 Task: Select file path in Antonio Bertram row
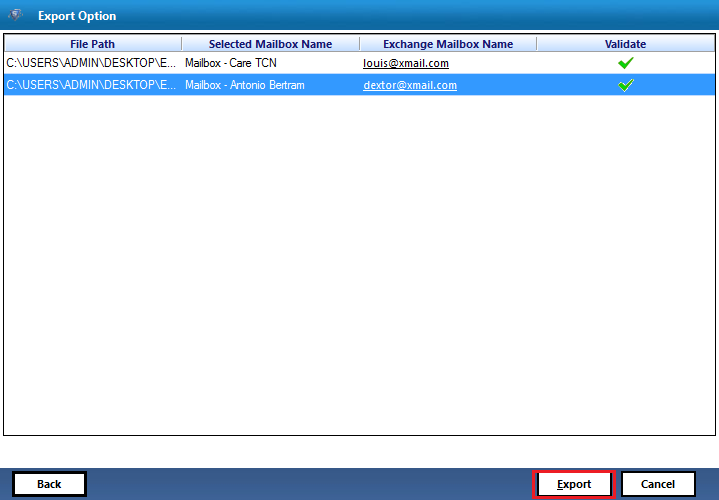(91, 85)
